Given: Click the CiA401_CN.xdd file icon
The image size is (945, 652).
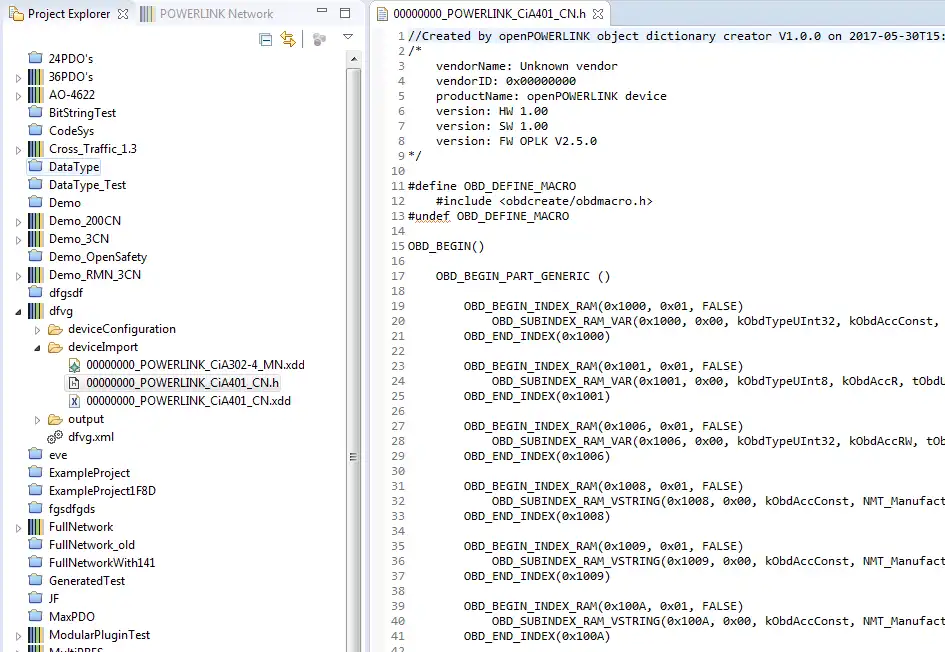Looking at the screenshot, I should pyautogui.click(x=74, y=401).
